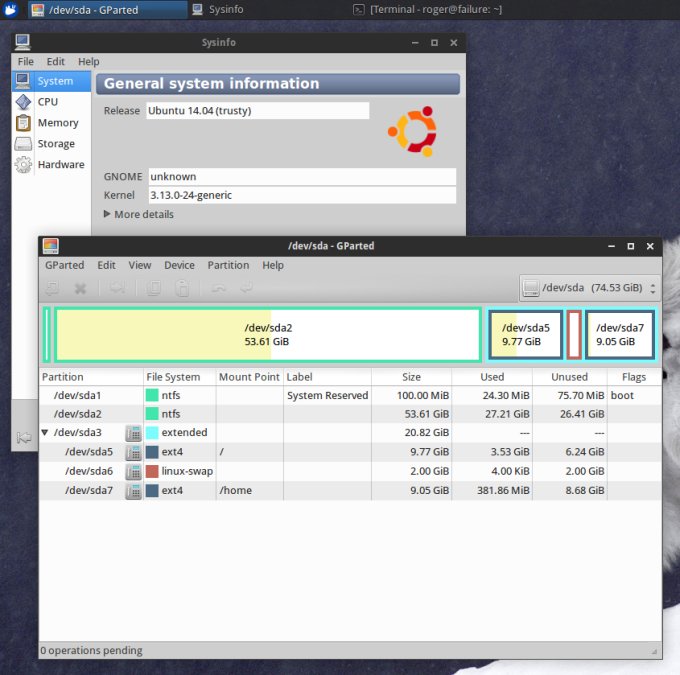Screen dimensions: 680x675
Task: Click the cyan extended color swatch for /dev/sda3
Action: [x=152, y=433]
